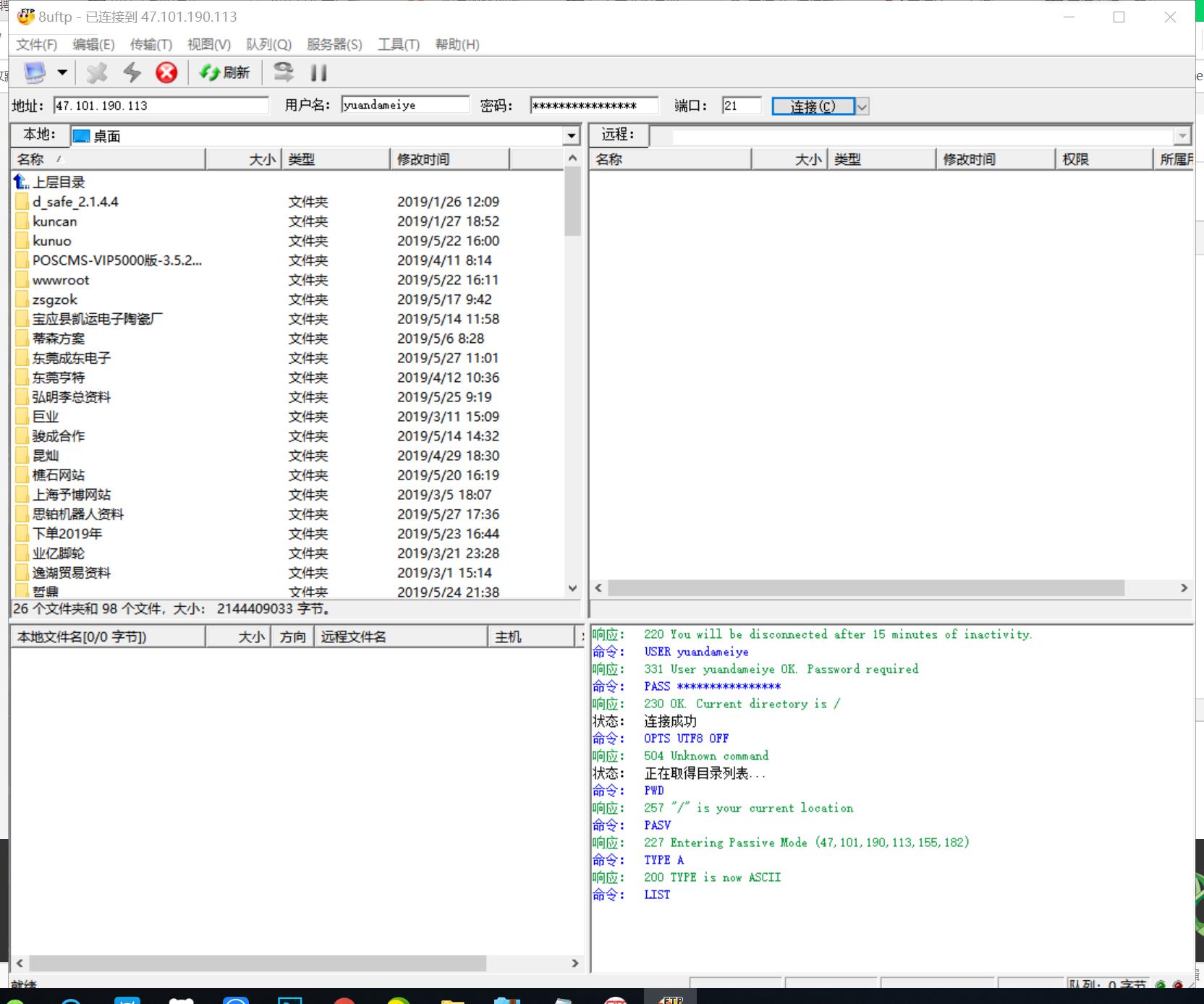Click the 思铂机器人资料 folder icon
Viewport: 1204px width, 1004px height.
coord(22,514)
